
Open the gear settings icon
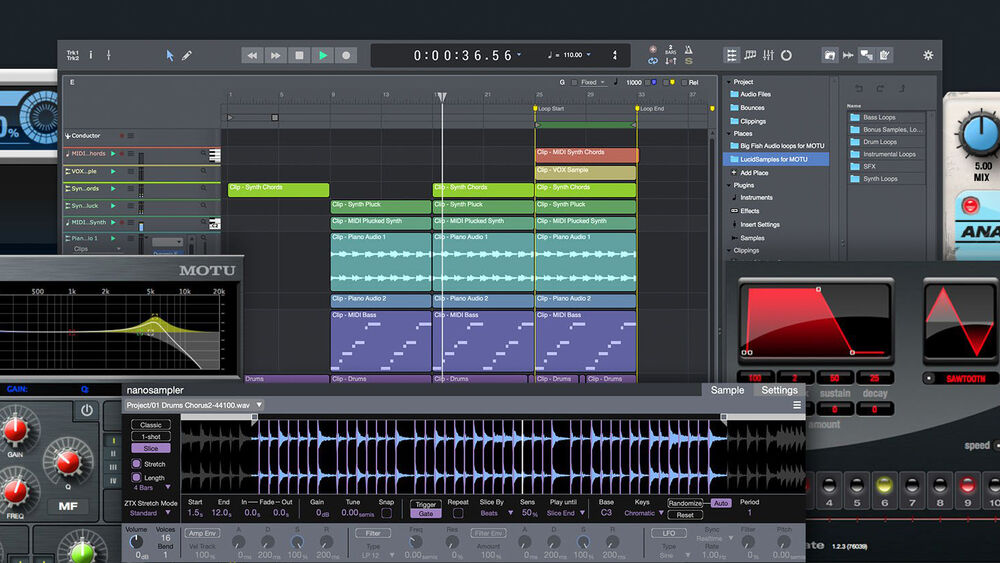(x=928, y=56)
